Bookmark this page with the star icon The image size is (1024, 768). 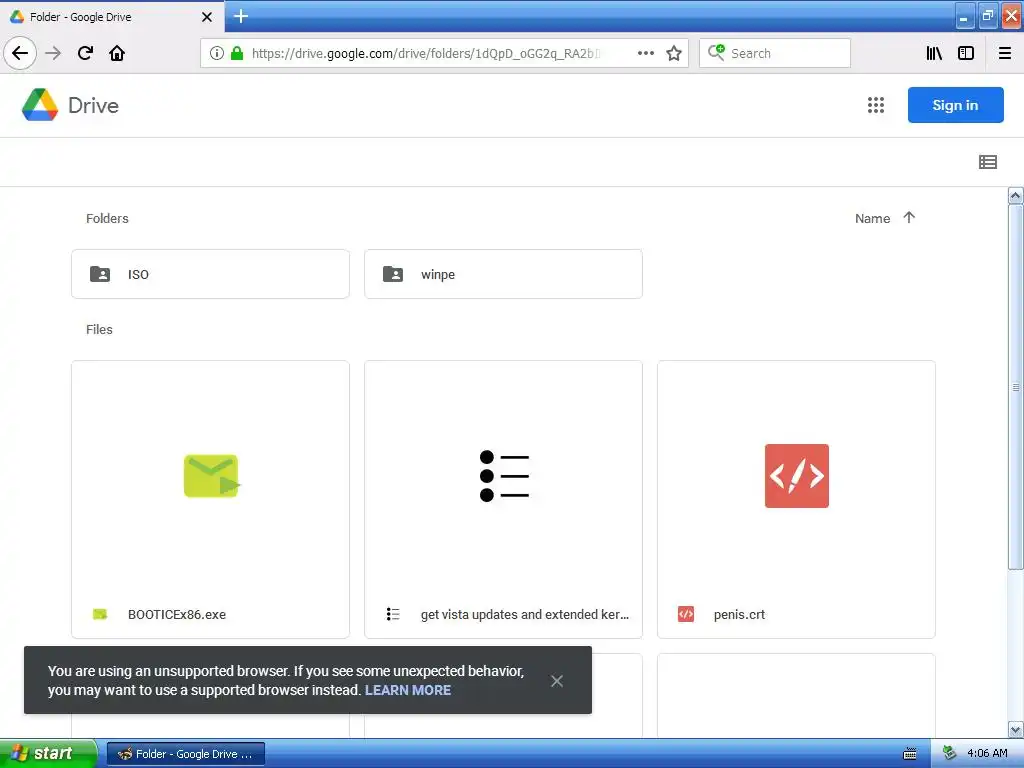[x=674, y=53]
